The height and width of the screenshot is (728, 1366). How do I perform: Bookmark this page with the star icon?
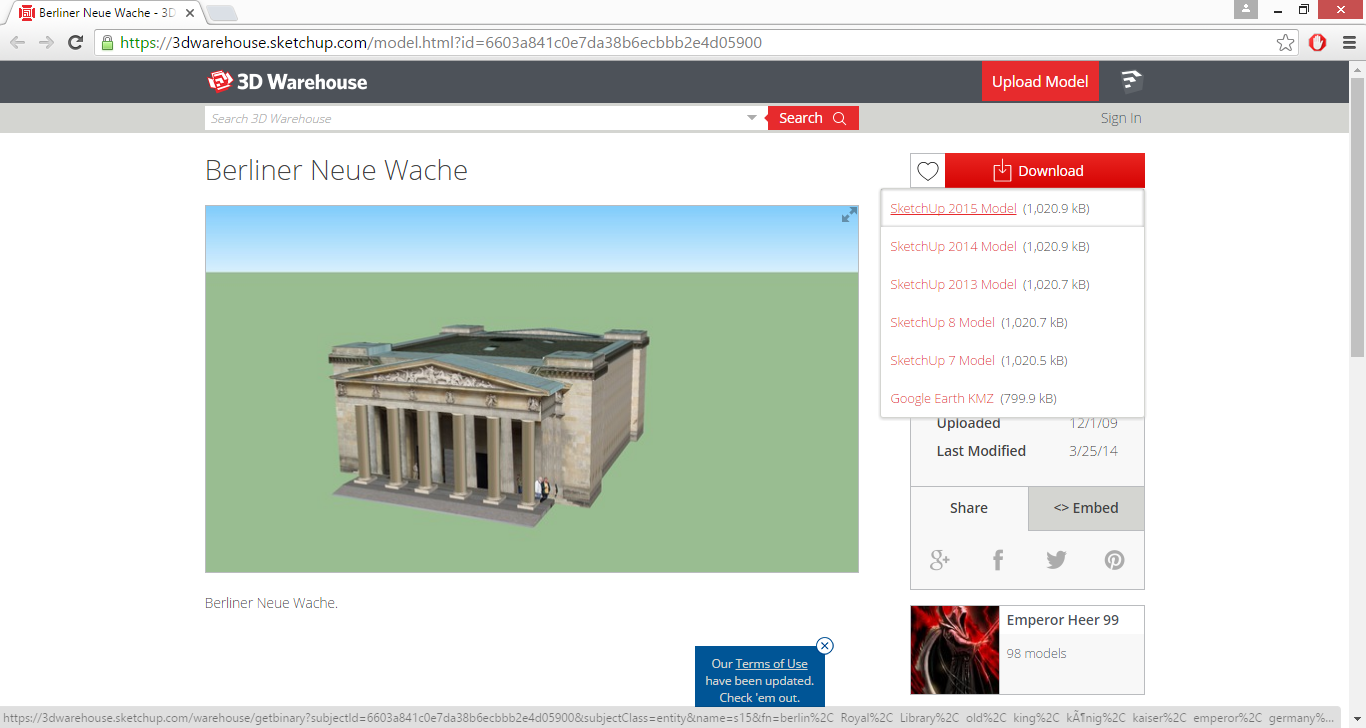click(1286, 42)
